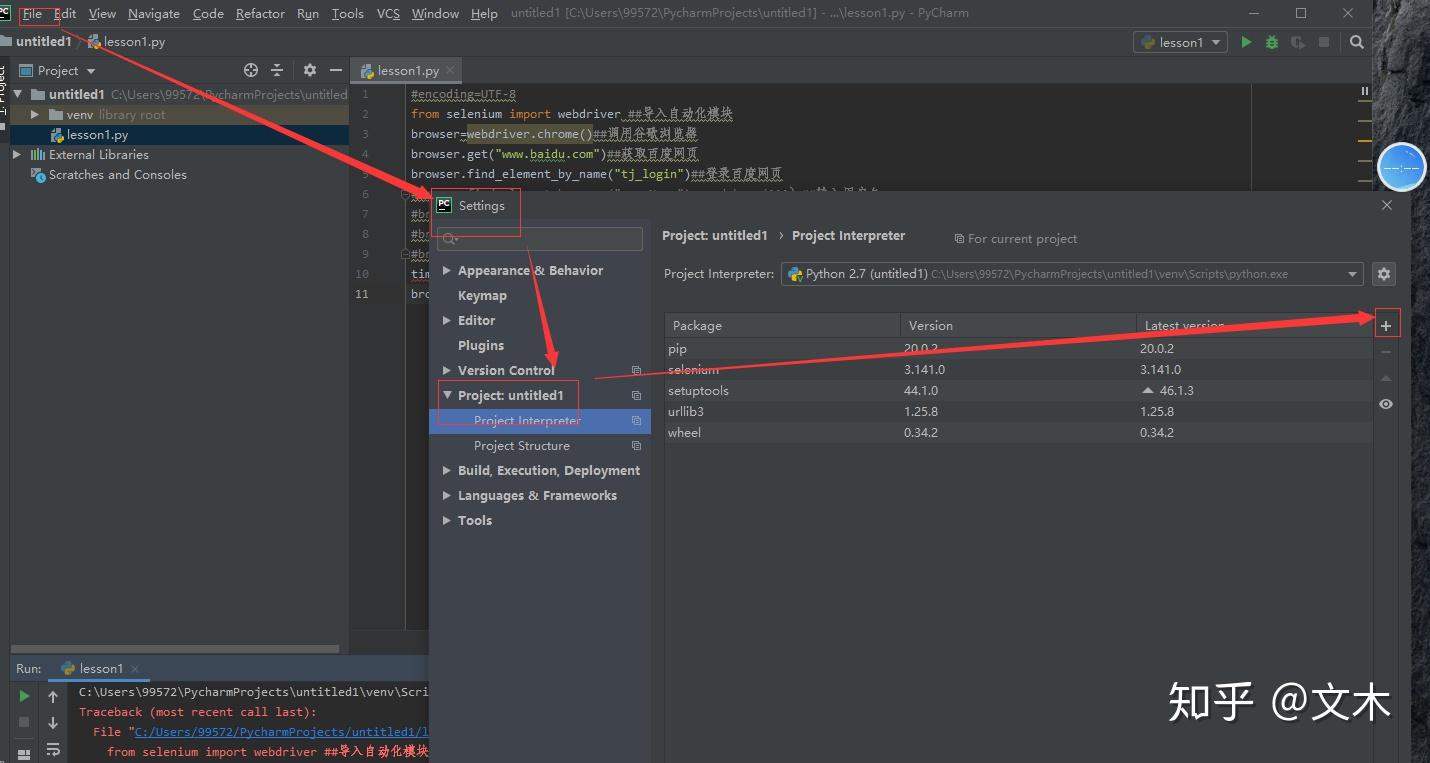1430x763 pixels.
Task: Expand Appearance & Behavior settings section
Action: (x=447, y=271)
